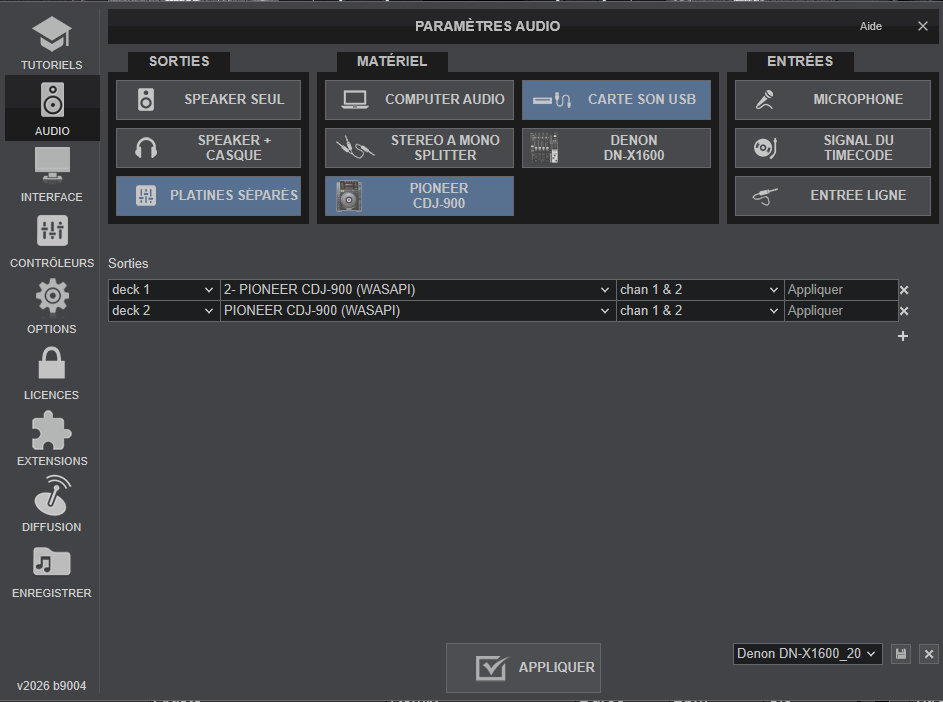Open the 2- PIONEER CDJ-900 (WASAPI) device dropdown
This screenshot has width=943, height=702.
pos(417,290)
